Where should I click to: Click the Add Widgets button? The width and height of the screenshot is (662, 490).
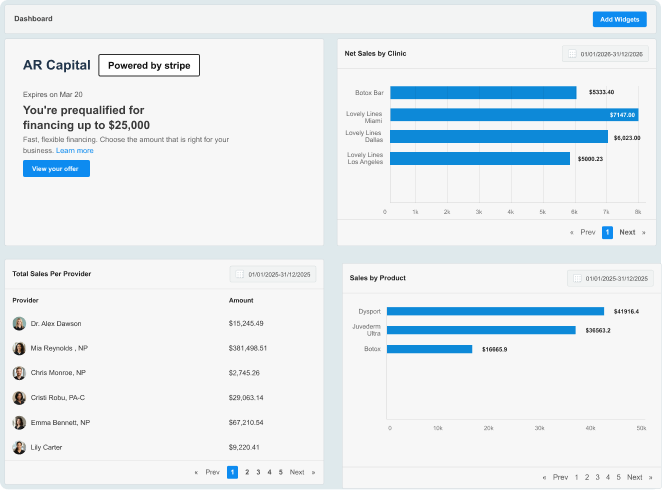tap(619, 19)
